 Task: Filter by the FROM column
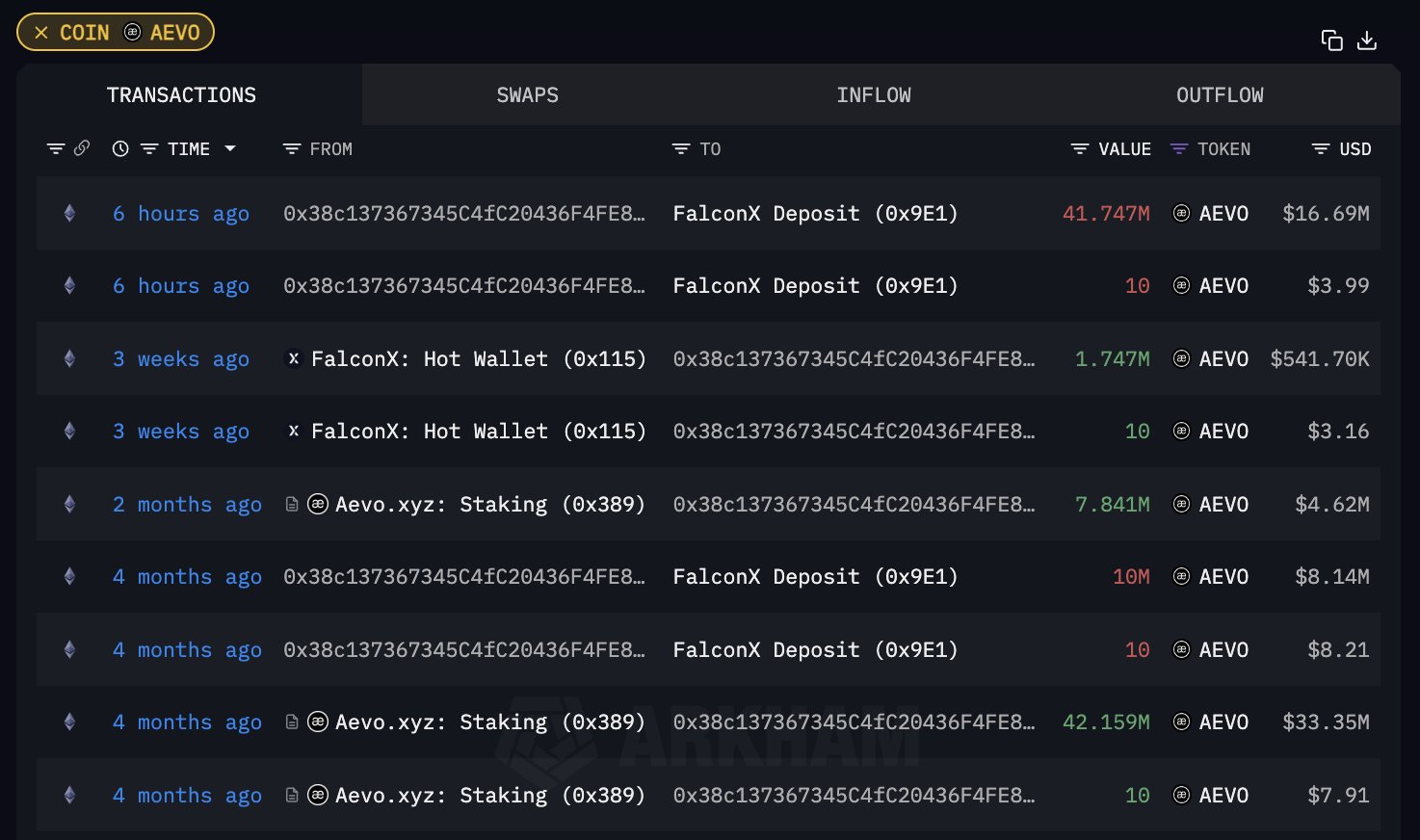(x=292, y=149)
